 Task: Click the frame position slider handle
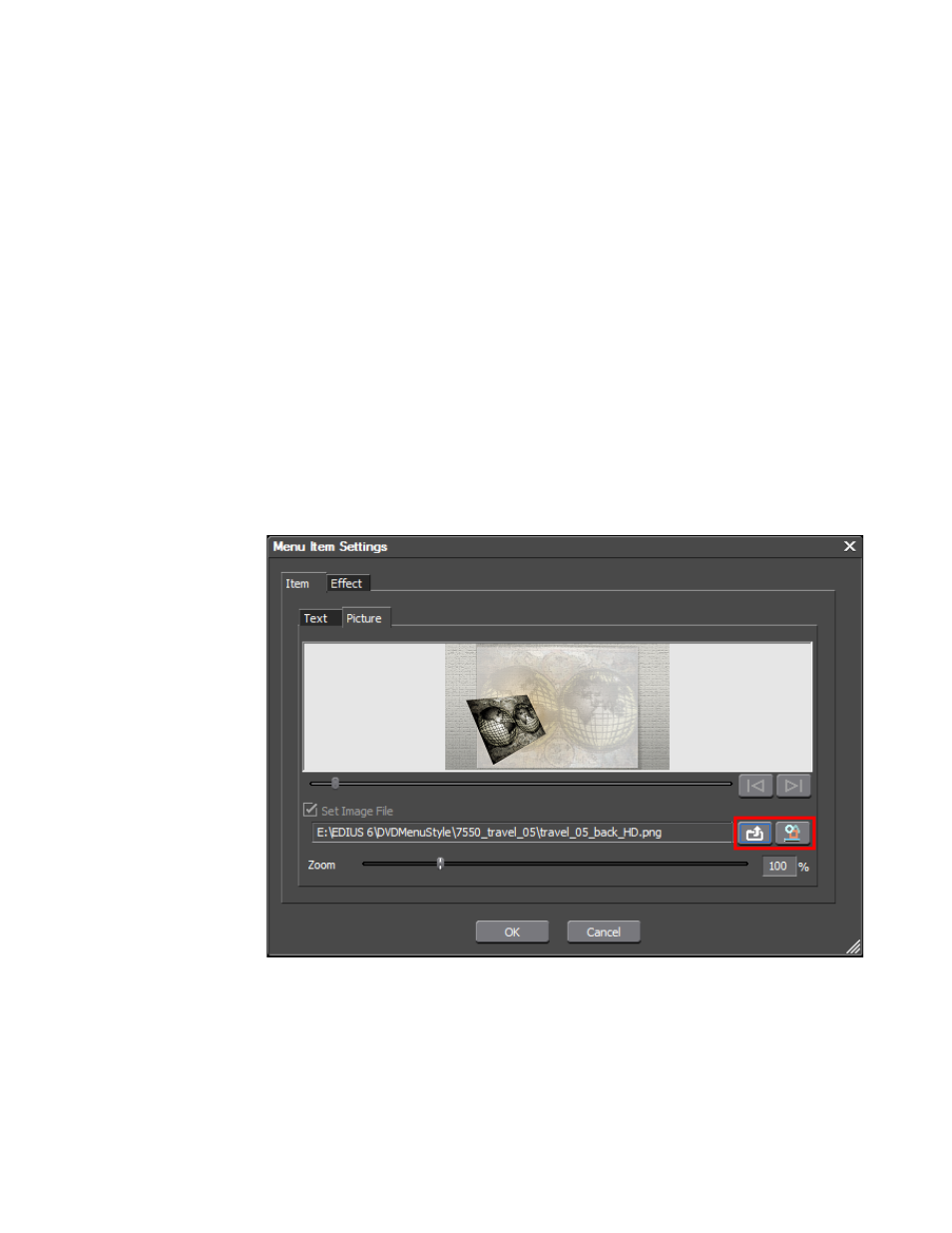point(335,783)
